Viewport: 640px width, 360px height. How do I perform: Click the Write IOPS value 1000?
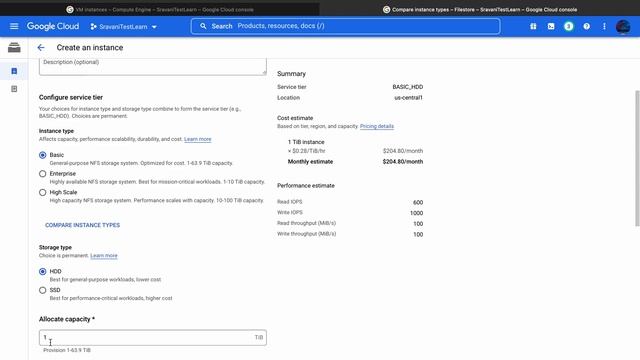(416, 213)
